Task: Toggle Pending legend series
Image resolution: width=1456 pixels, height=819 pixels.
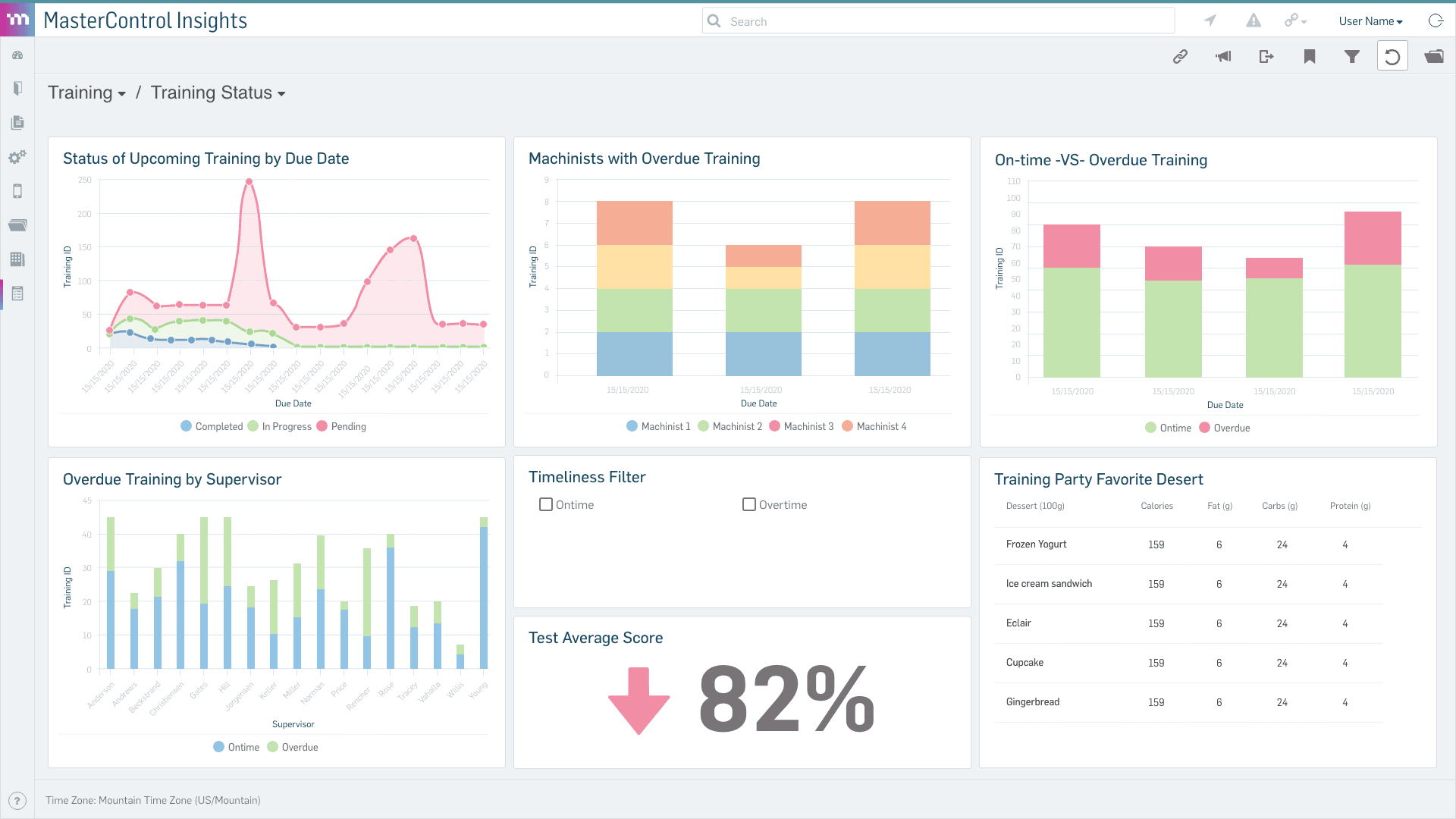Action: point(341,426)
